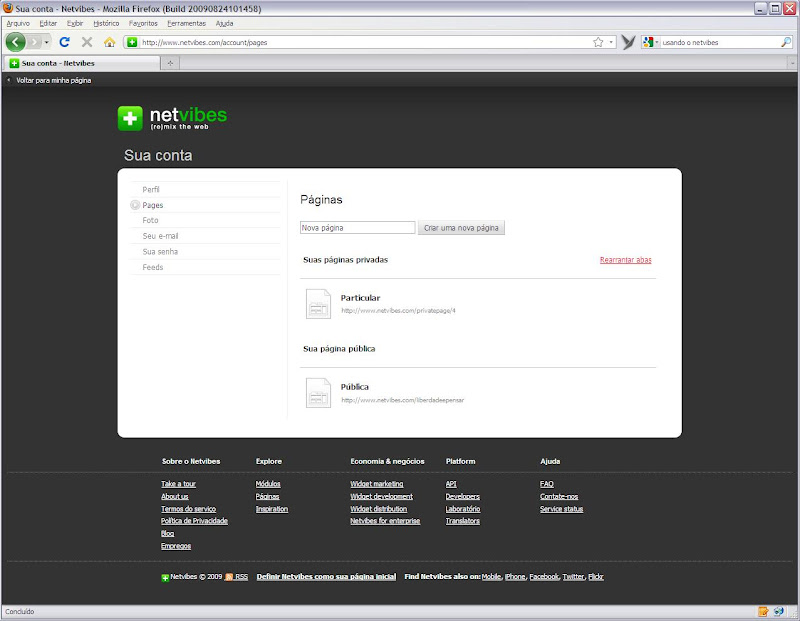Click the Voltar para minha página link
Viewport: 800px width, 621px height.
pos(54,80)
